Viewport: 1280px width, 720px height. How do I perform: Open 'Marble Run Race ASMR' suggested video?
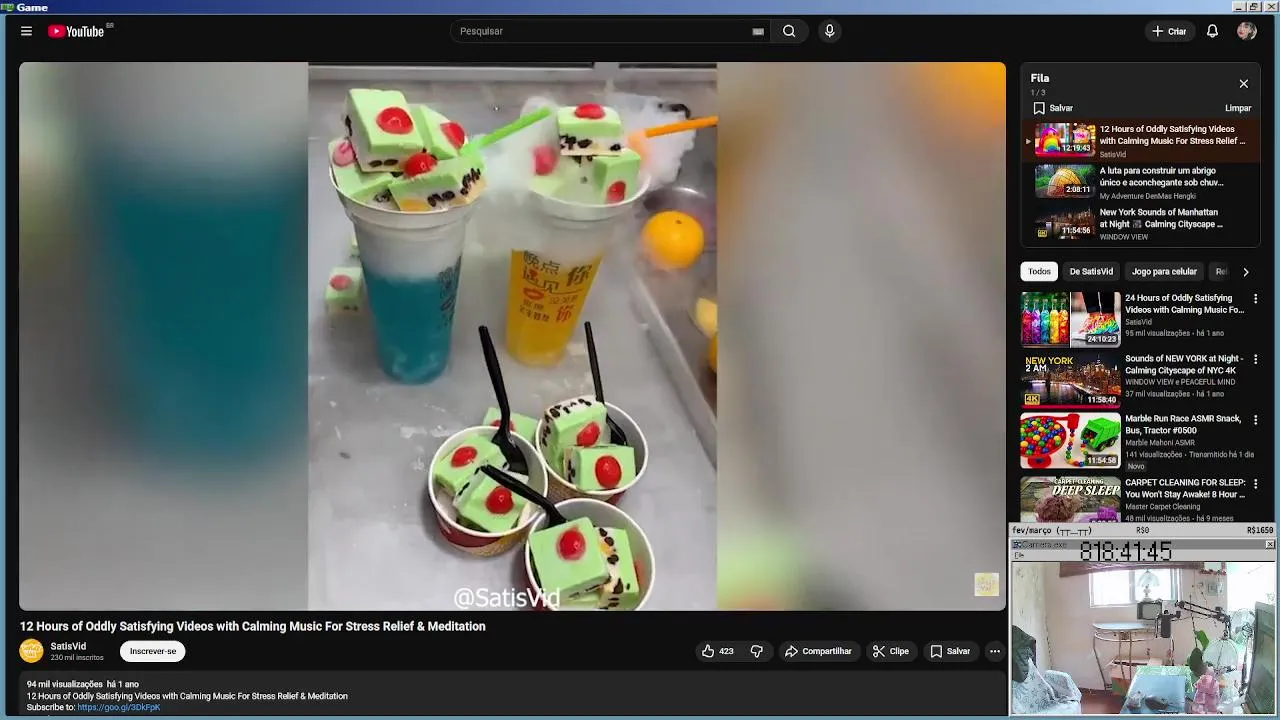[x=1184, y=424]
